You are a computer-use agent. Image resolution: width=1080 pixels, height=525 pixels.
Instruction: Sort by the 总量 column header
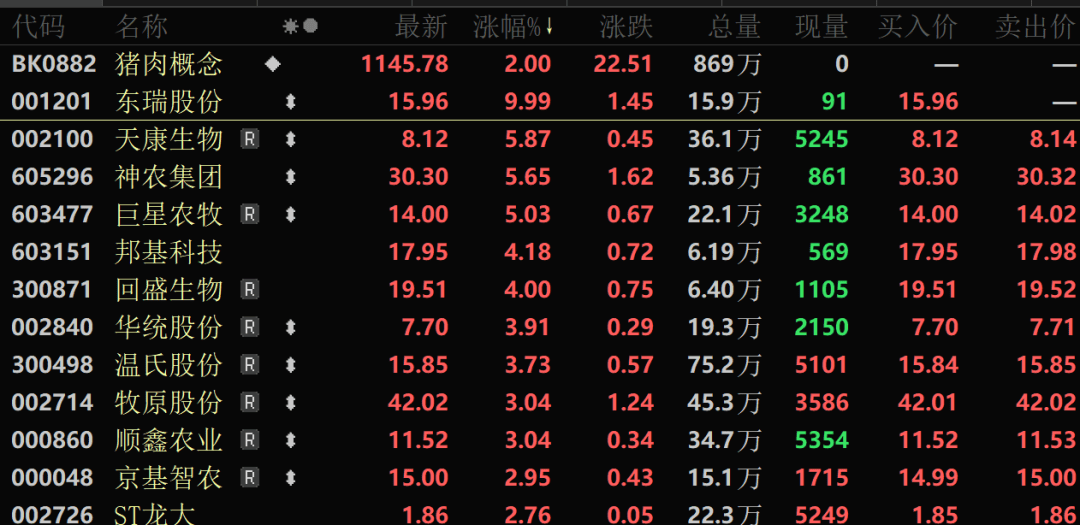[734, 28]
